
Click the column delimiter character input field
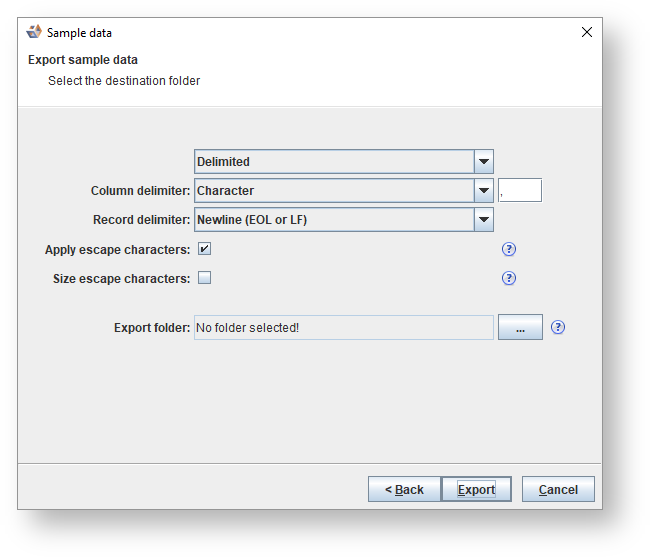click(520, 191)
